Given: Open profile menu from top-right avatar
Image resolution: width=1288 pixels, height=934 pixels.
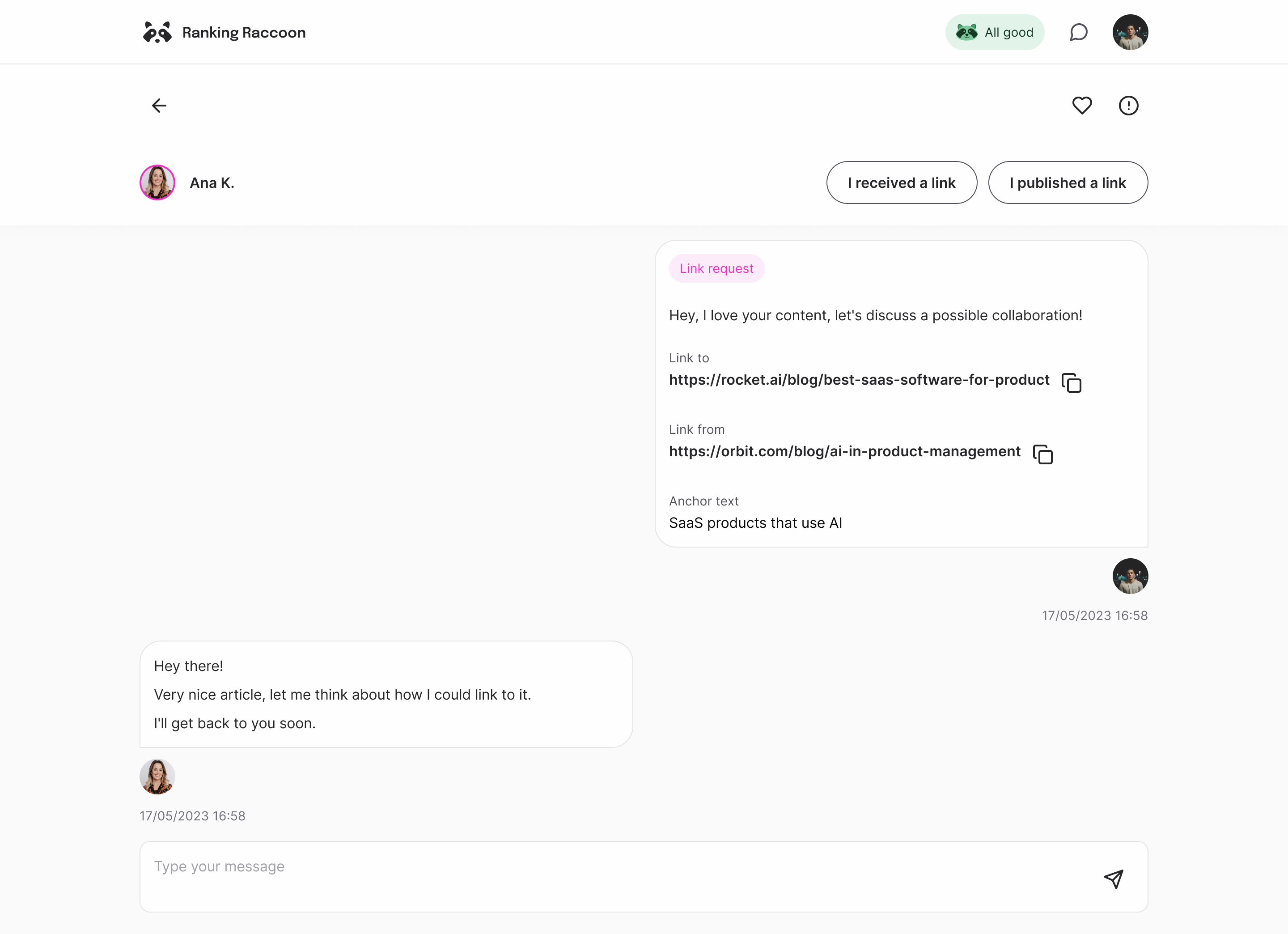Looking at the screenshot, I should pos(1130,32).
